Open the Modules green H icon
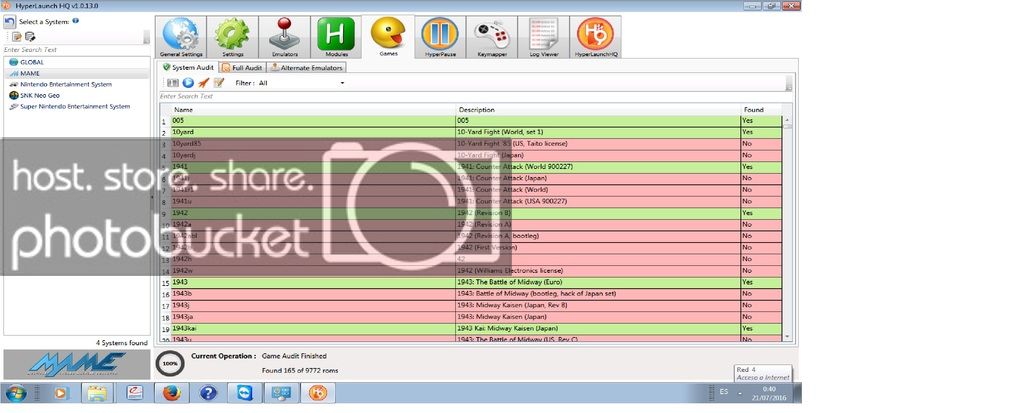Viewport: 1024px width, 413px height. click(336, 37)
